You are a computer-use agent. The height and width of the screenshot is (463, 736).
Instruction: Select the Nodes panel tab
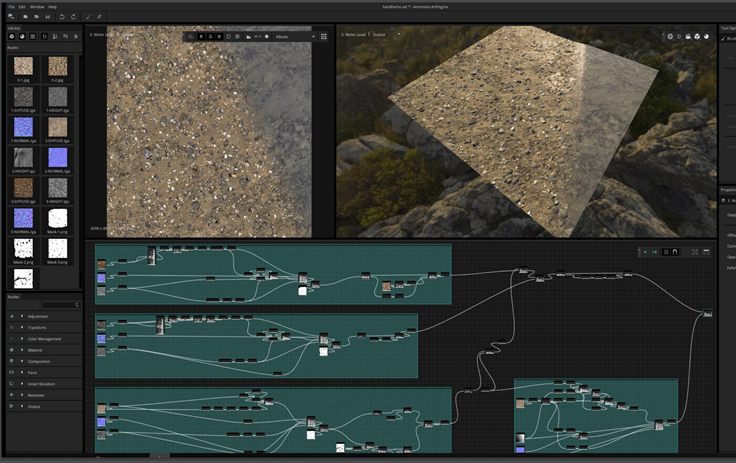click(x=14, y=297)
